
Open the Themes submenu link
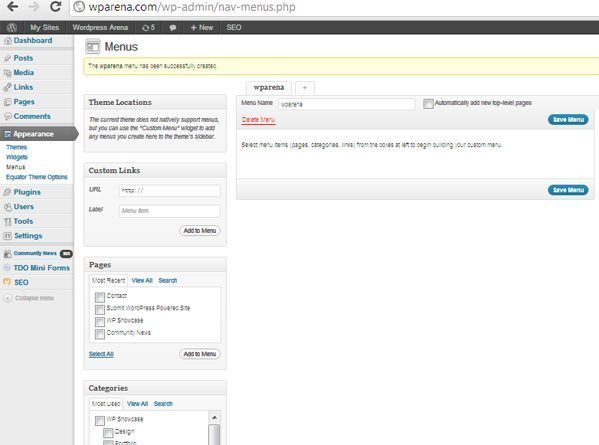[16, 147]
